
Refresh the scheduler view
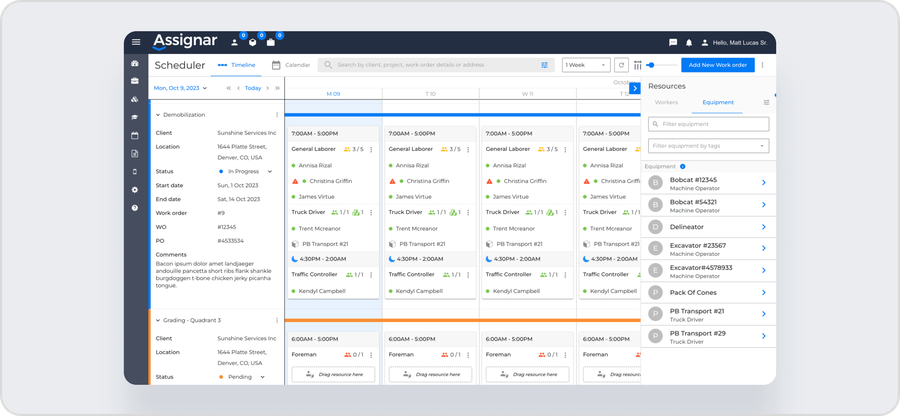621,65
